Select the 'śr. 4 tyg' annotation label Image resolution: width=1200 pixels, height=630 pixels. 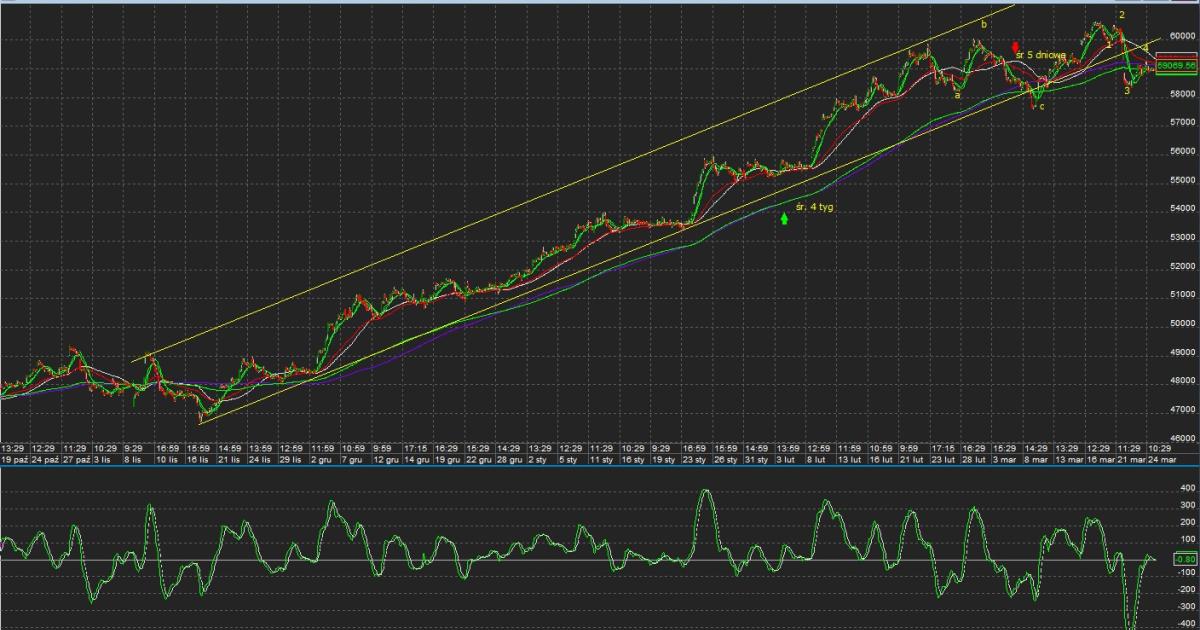pos(815,208)
